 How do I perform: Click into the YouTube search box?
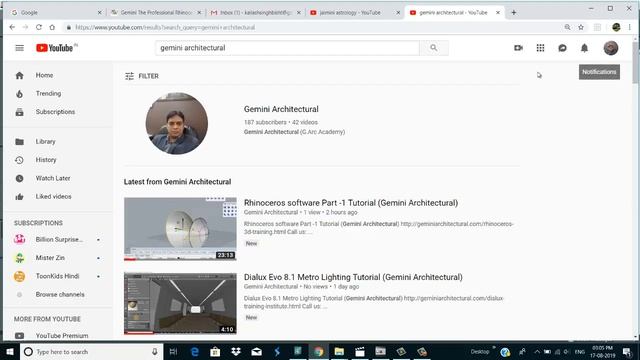coord(287,48)
